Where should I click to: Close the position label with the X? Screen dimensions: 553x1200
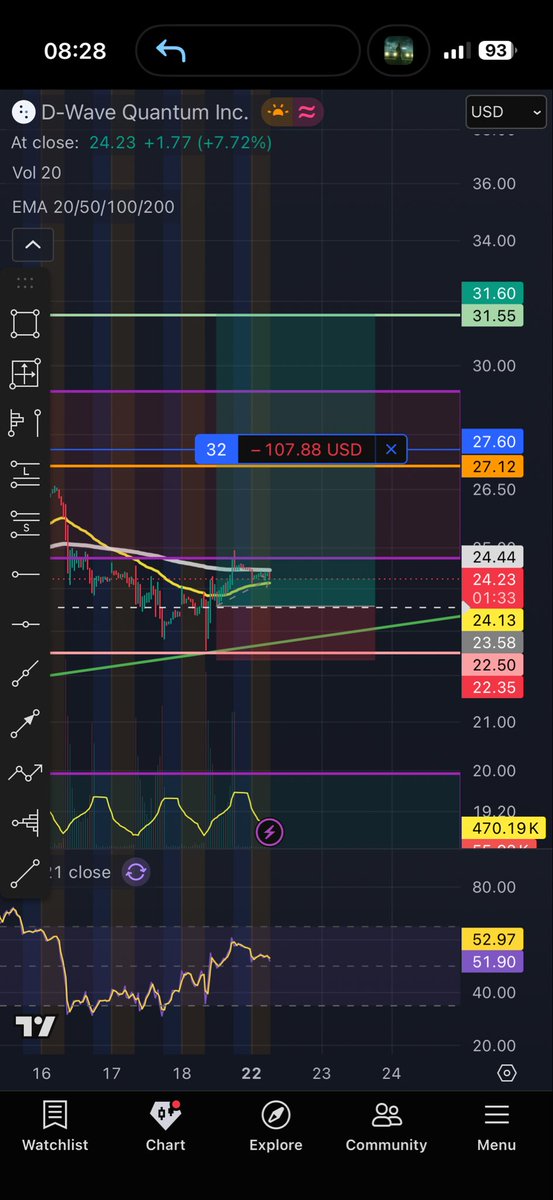[x=391, y=450]
